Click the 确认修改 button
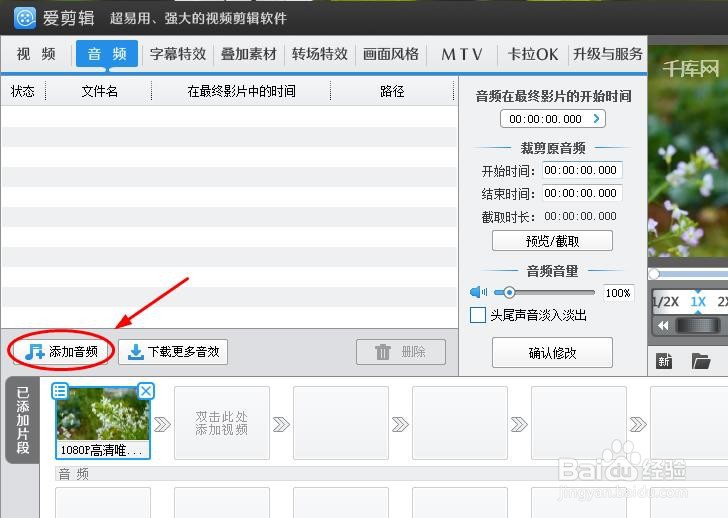The height and width of the screenshot is (518, 728). tap(552, 353)
